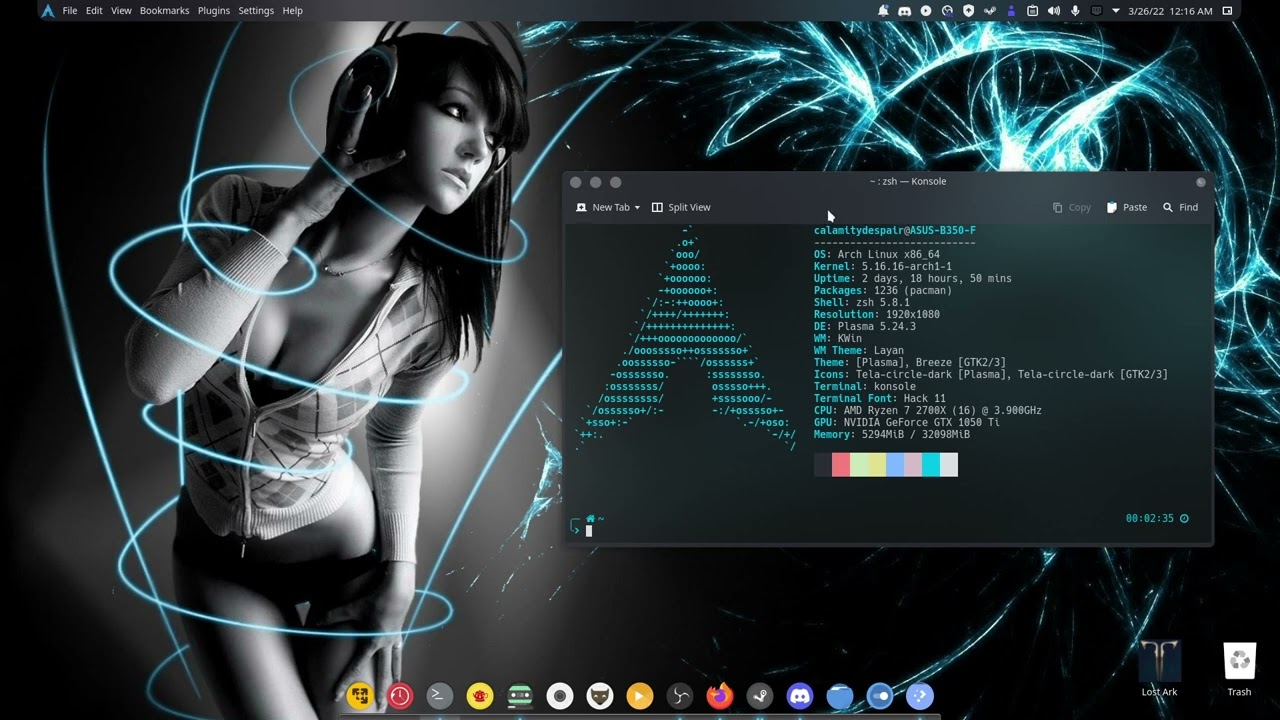
Task: Click the Copy toolbar button
Action: tap(1071, 207)
